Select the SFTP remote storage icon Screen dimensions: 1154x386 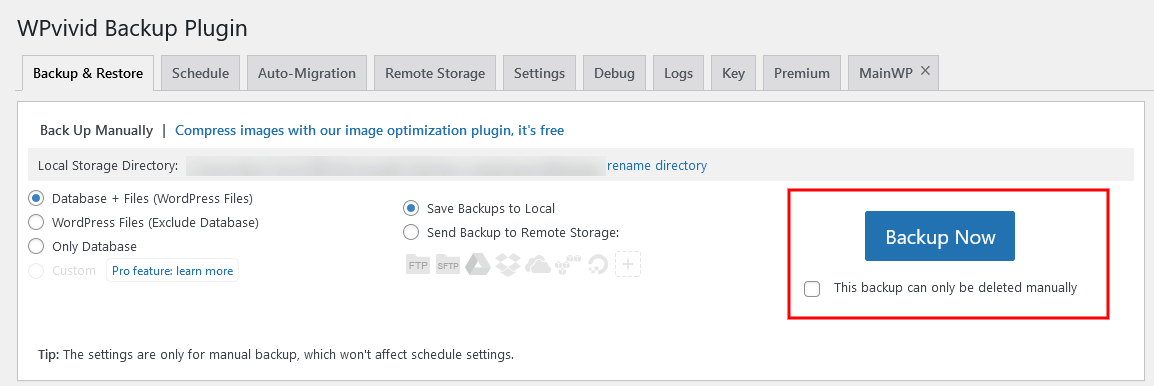click(447, 264)
